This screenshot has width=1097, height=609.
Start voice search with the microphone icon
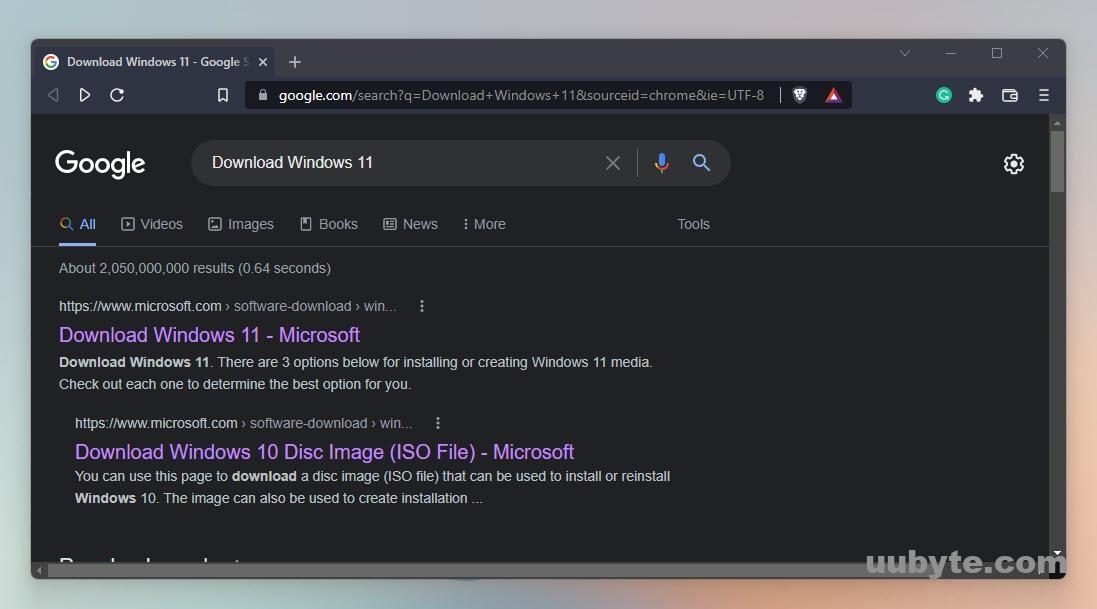661,162
